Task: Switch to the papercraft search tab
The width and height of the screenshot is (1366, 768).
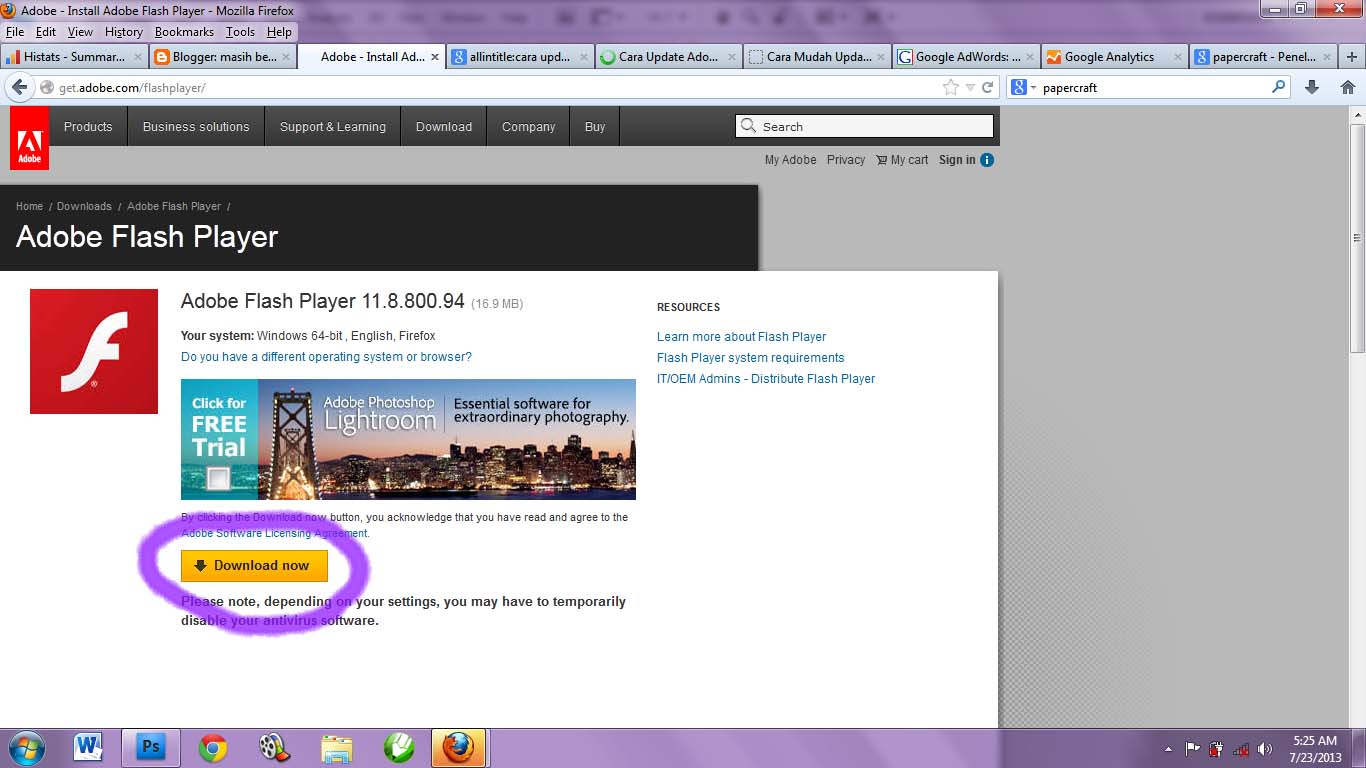Action: tap(1262, 57)
